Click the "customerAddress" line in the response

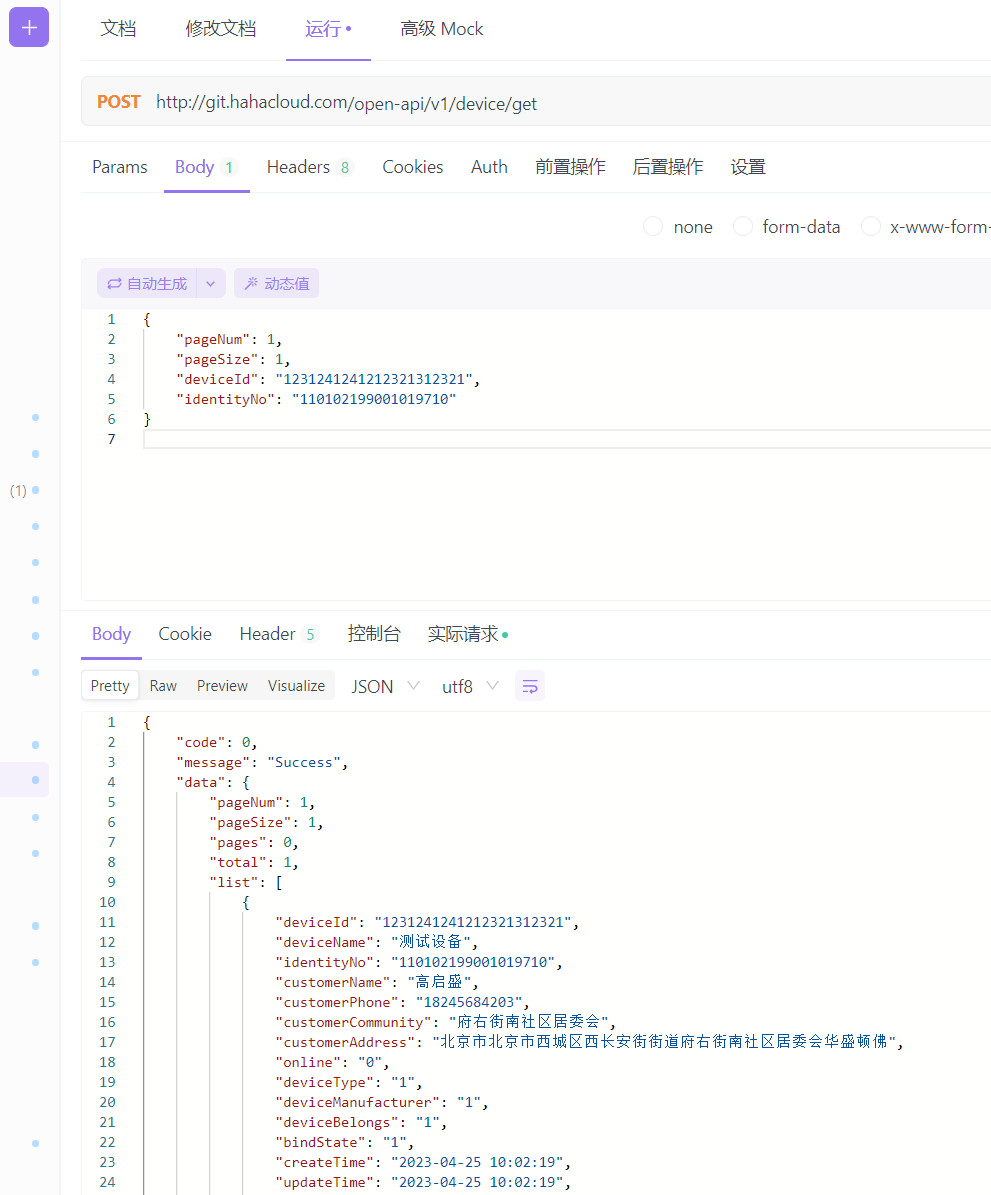coord(589,1042)
